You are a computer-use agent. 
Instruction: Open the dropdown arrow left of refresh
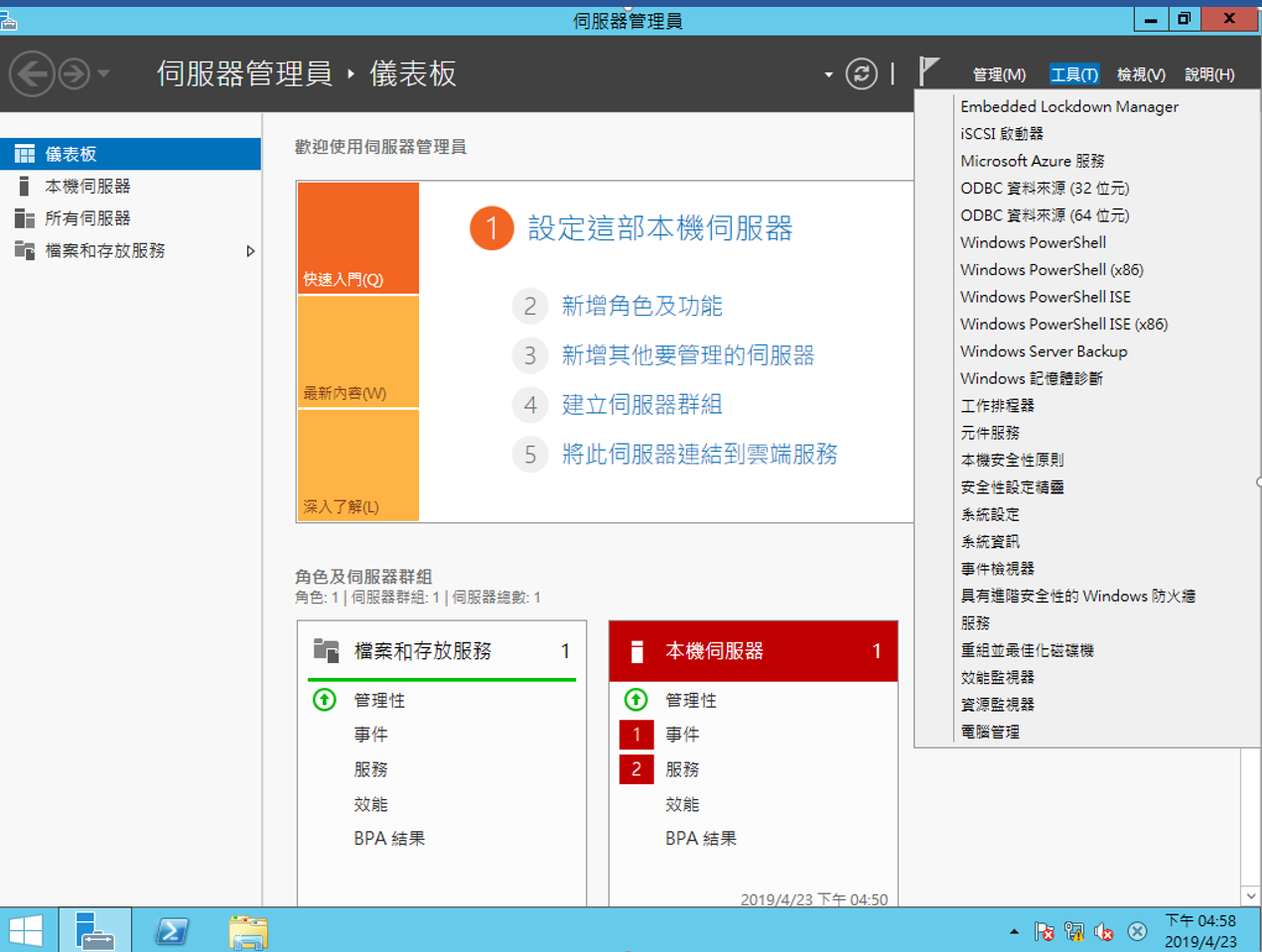(828, 74)
